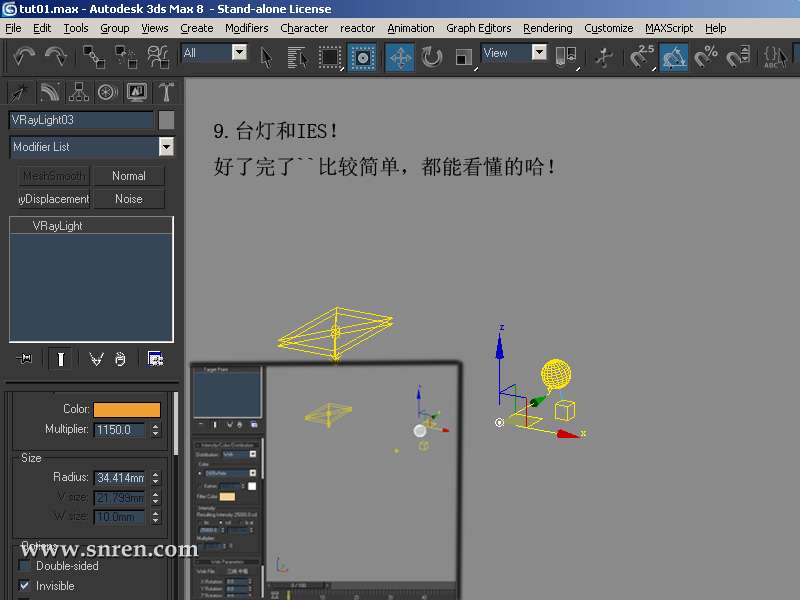
Task: Click the Radius spinner arrows
Action: tap(156, 478)
